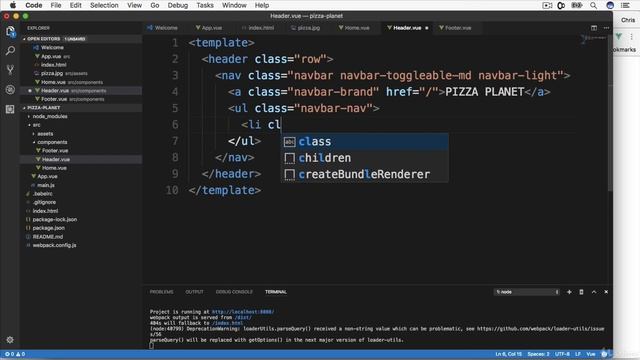Open Home.vue in the components folder
The image size is (640, 360).
pyautogui.click(x=54, y=168)
